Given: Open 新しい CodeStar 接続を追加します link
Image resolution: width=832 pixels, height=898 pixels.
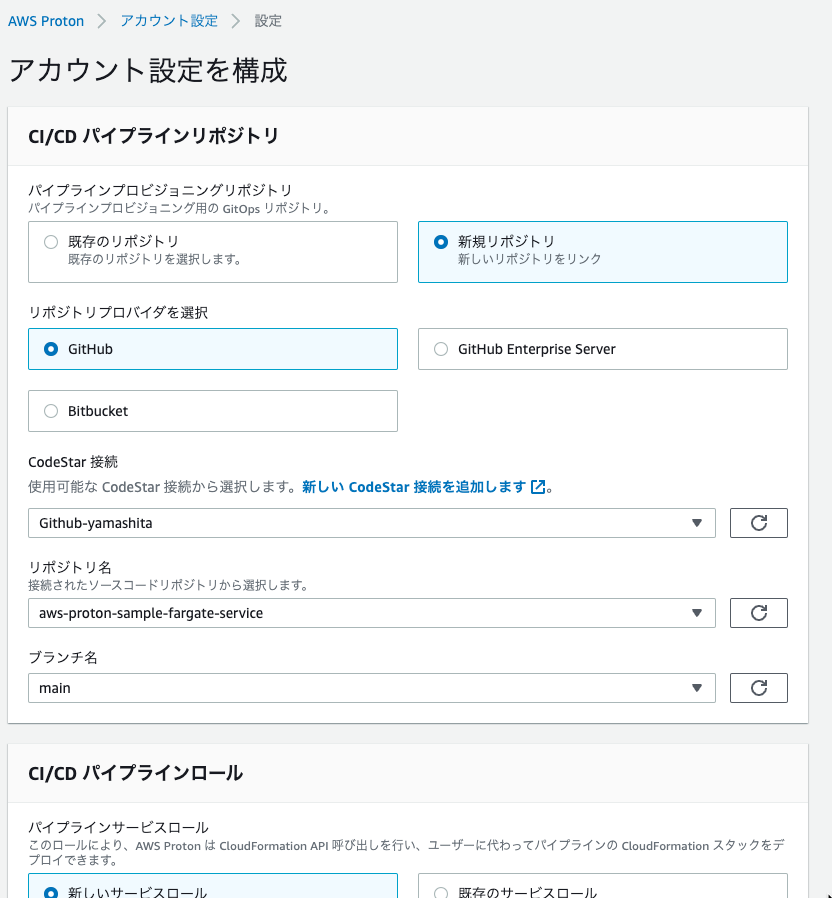Looking at the screenshot, I should click(x=414, y=487).
